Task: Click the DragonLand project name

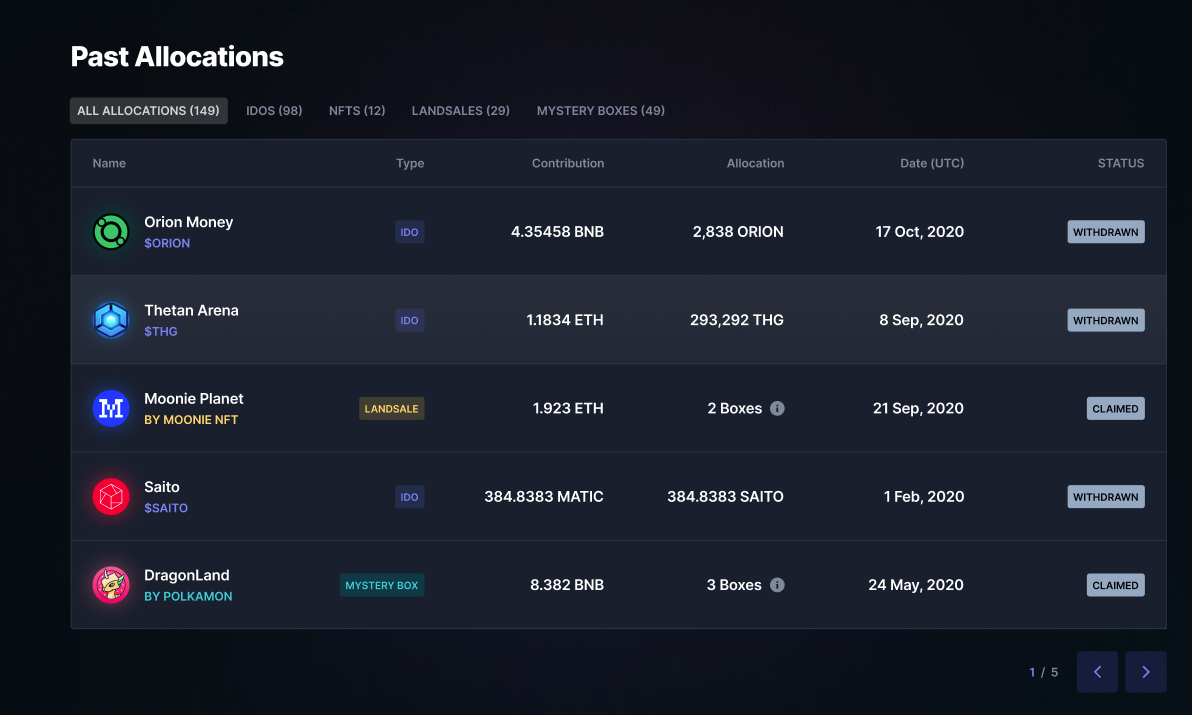Action: point(187,575)
